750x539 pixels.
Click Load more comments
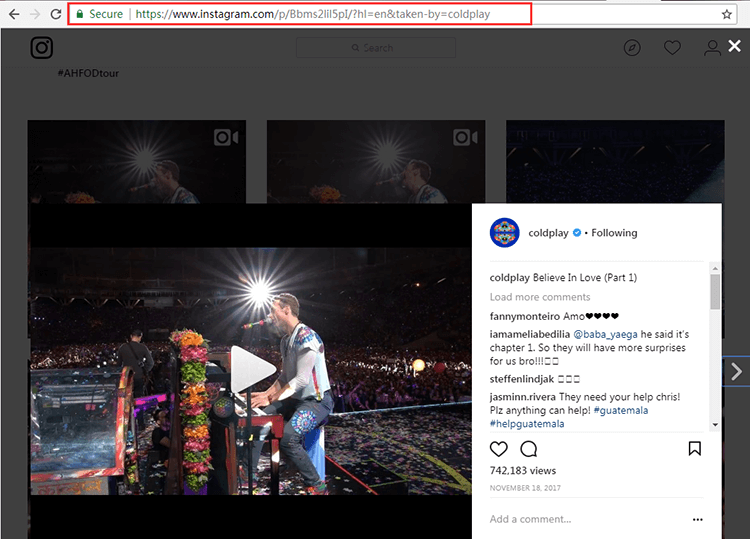pyautogui.click(x=540, y=297)
